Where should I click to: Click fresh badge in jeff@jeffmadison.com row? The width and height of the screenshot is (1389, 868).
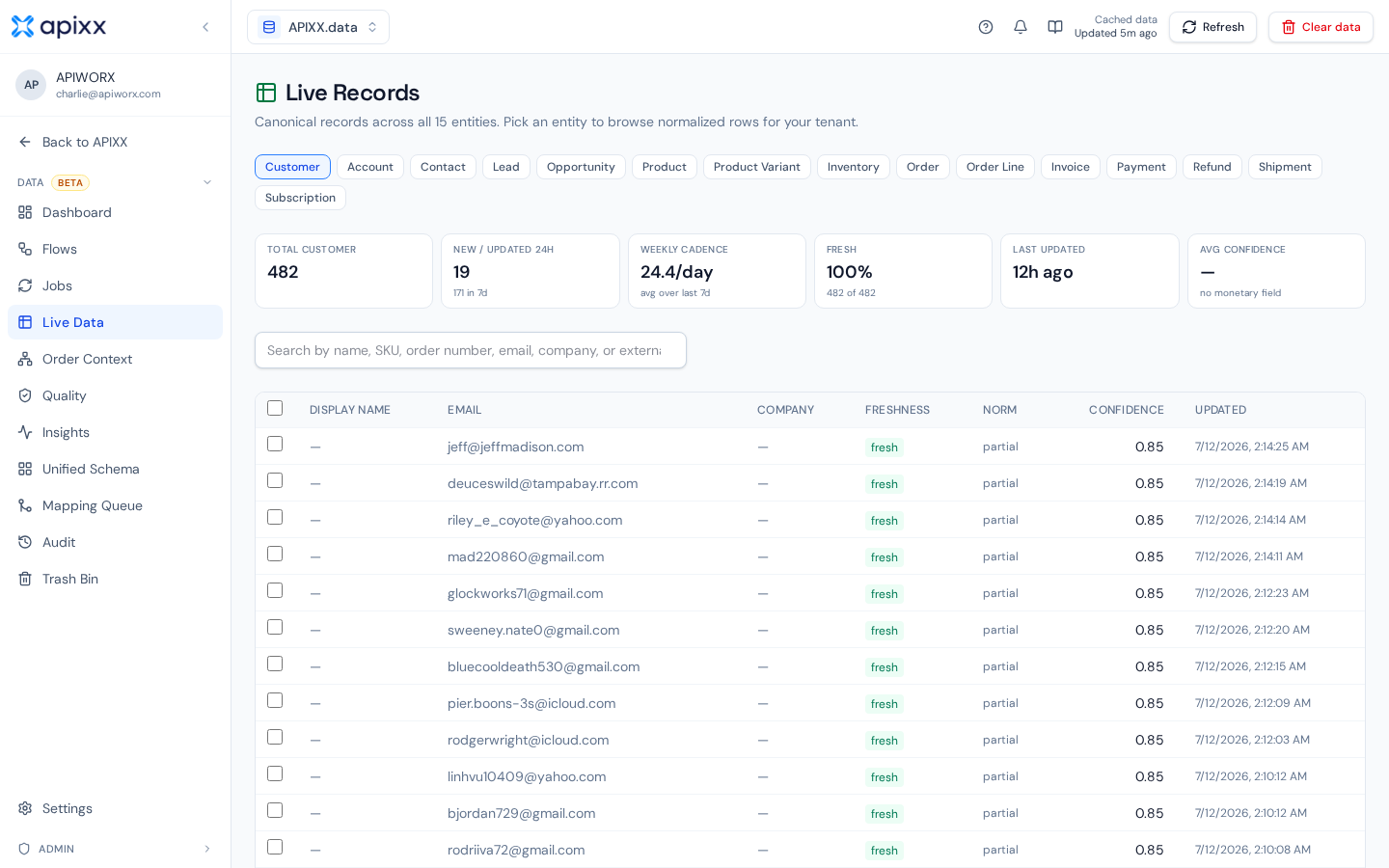[x=885, y=448]
